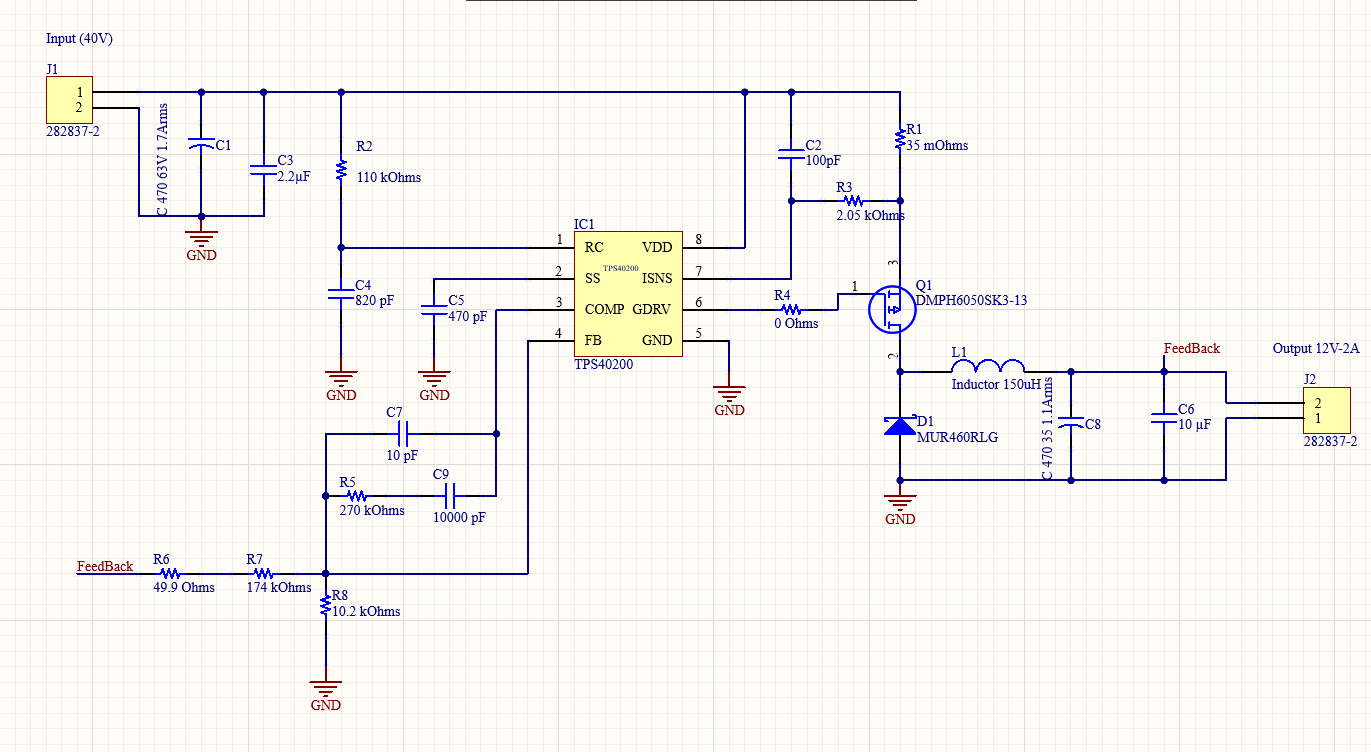Click the C1 polarized capacitor symbol
The image size is (1371, 752).
202,146
